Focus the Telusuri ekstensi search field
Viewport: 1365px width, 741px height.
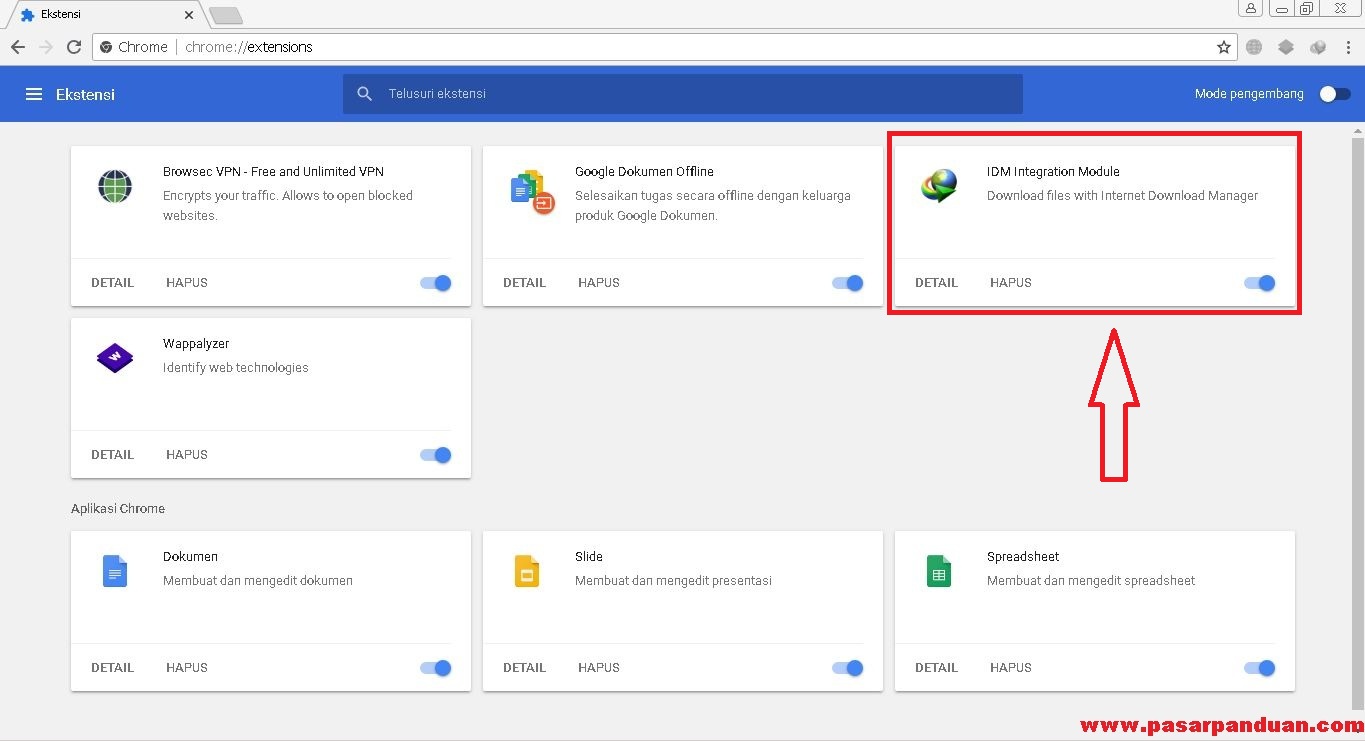(683, 94)
